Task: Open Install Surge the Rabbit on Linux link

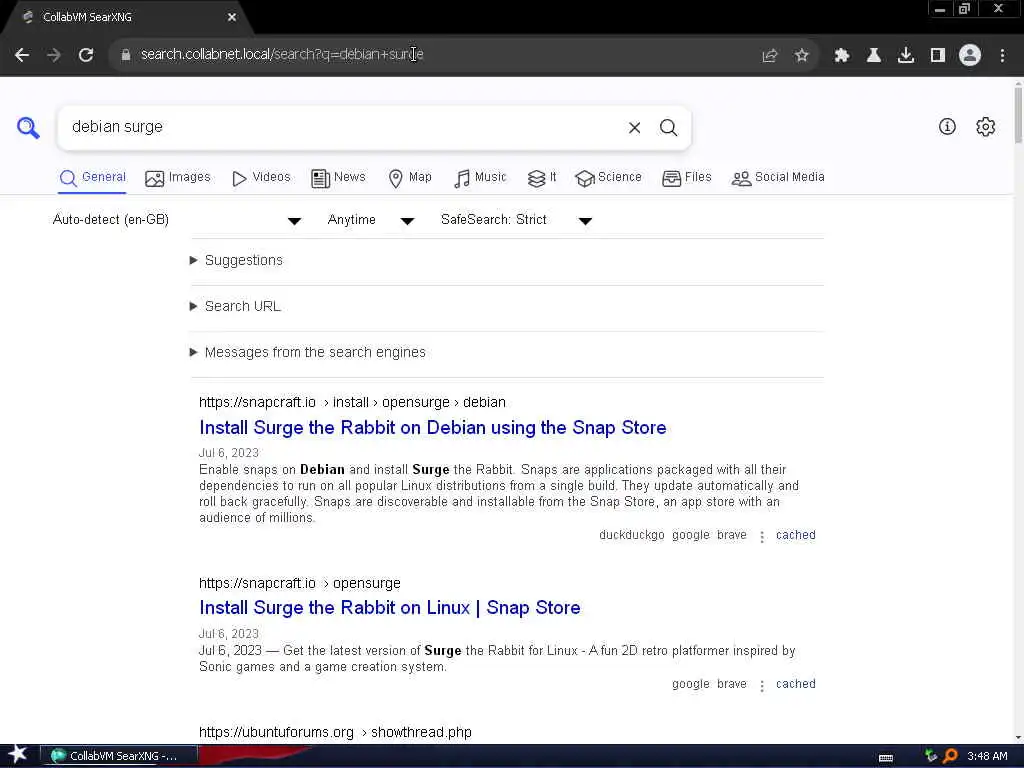Action: (x=389, y=608)
